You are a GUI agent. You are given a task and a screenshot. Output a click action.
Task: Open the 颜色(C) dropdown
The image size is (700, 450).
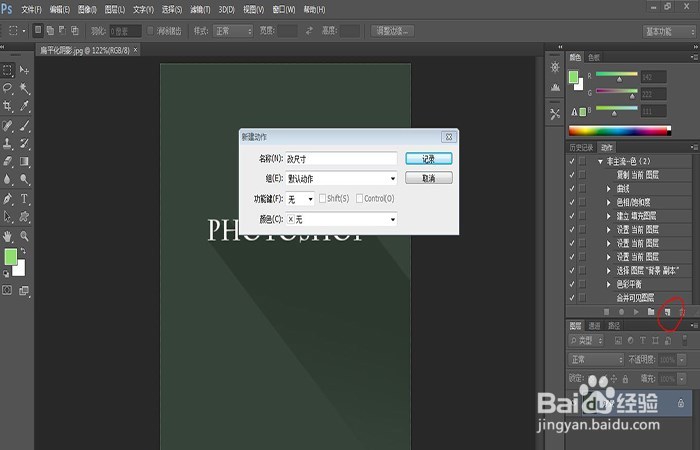click(341, 219)
